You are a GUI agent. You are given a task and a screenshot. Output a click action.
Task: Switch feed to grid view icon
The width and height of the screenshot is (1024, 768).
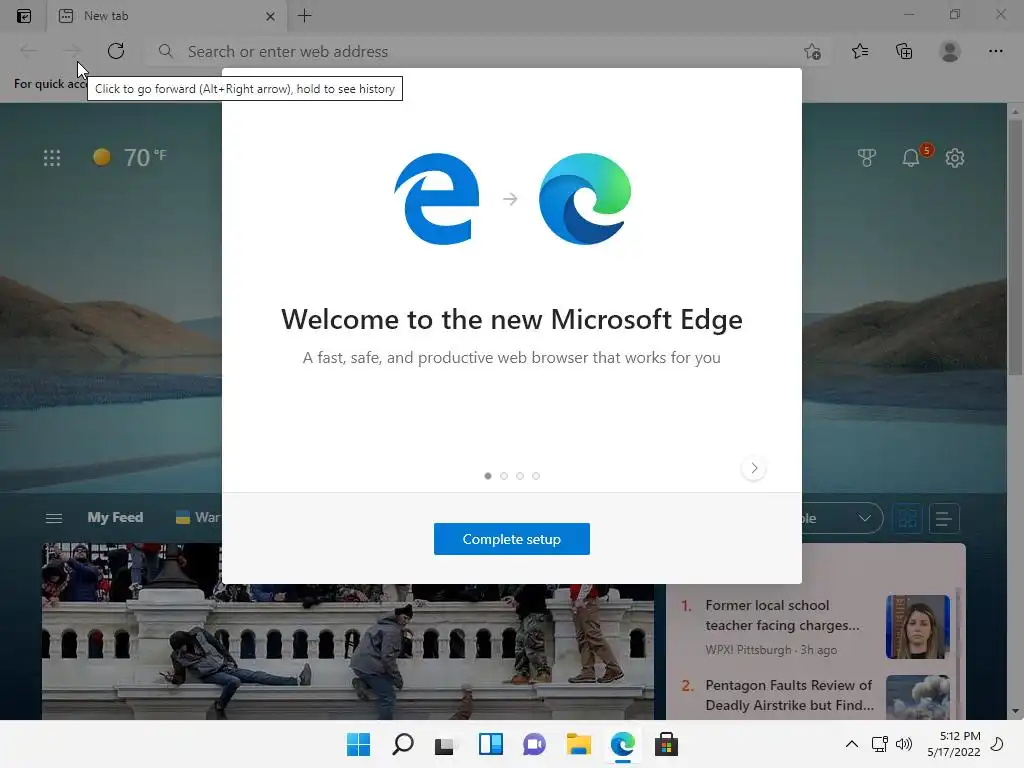907,519
